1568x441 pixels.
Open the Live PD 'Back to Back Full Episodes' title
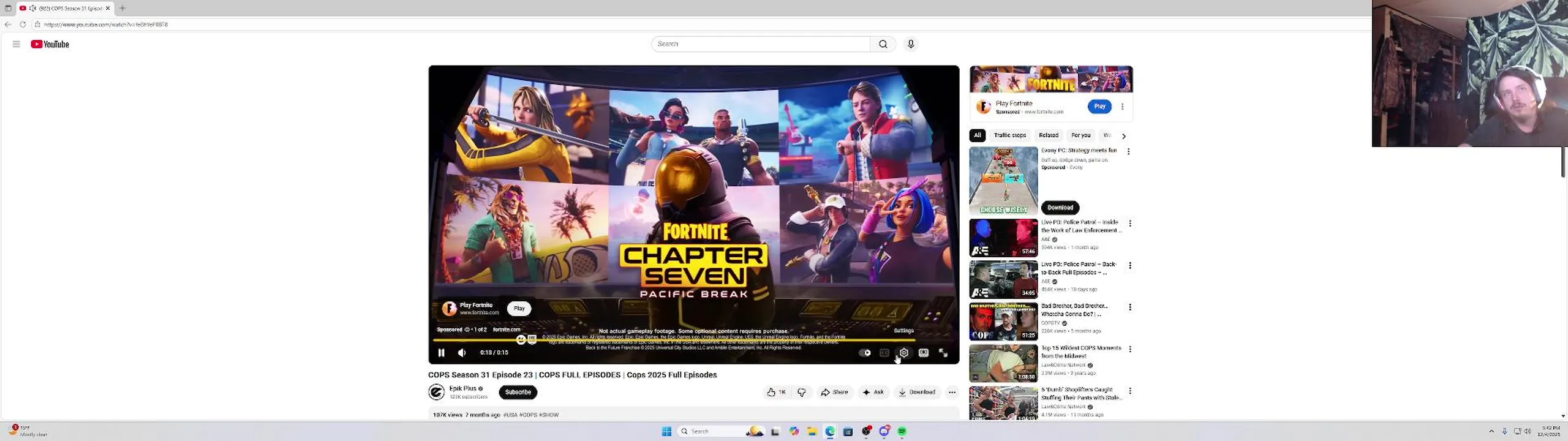point(1079,268)
